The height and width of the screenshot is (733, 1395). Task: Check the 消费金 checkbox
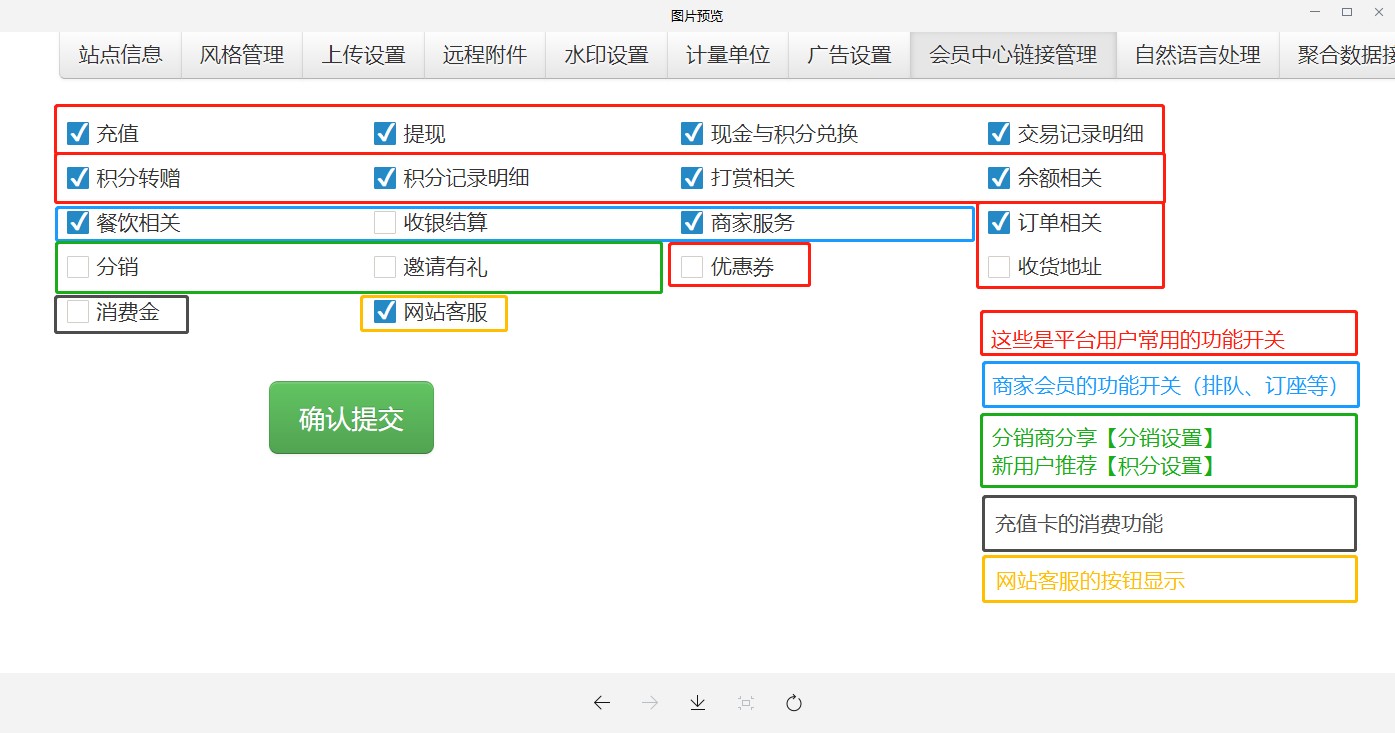point(78,312)
